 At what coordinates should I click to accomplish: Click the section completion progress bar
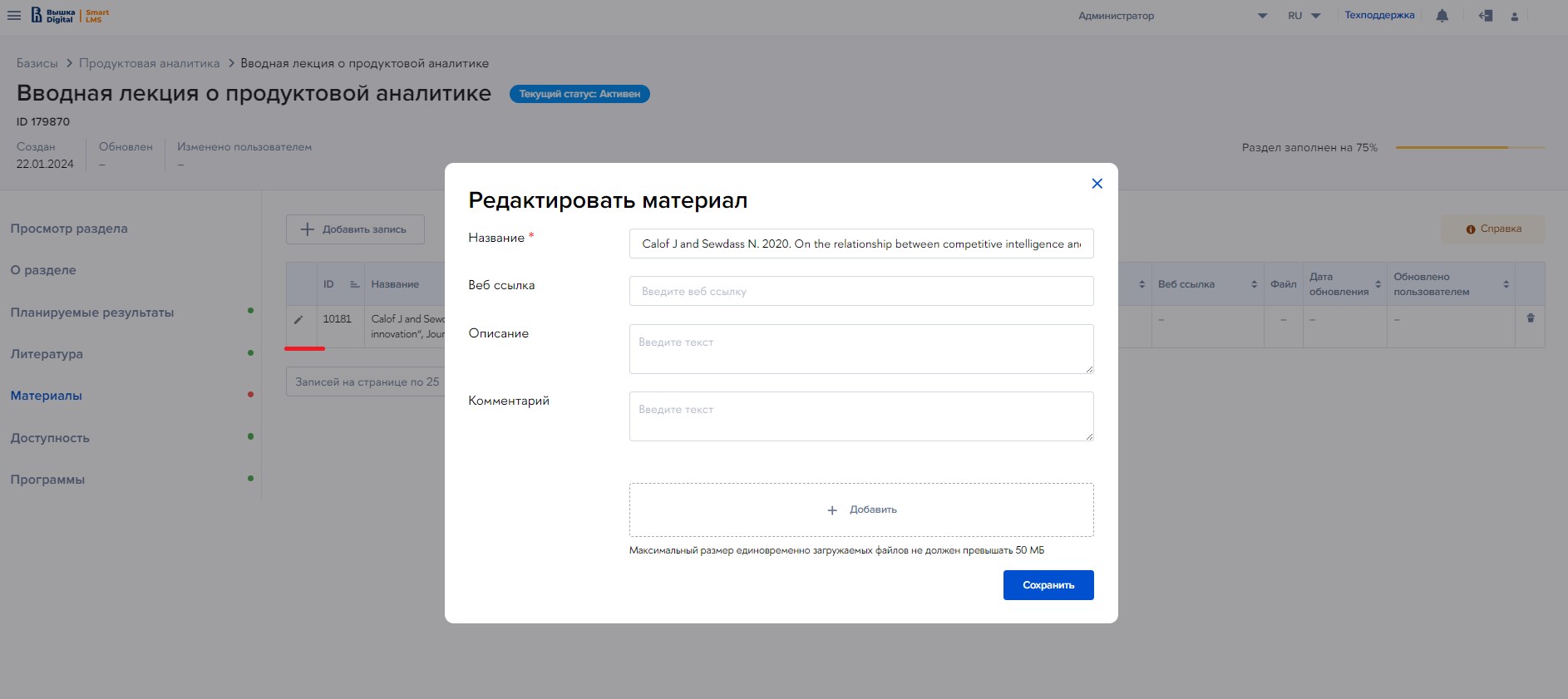point(1469,147)
